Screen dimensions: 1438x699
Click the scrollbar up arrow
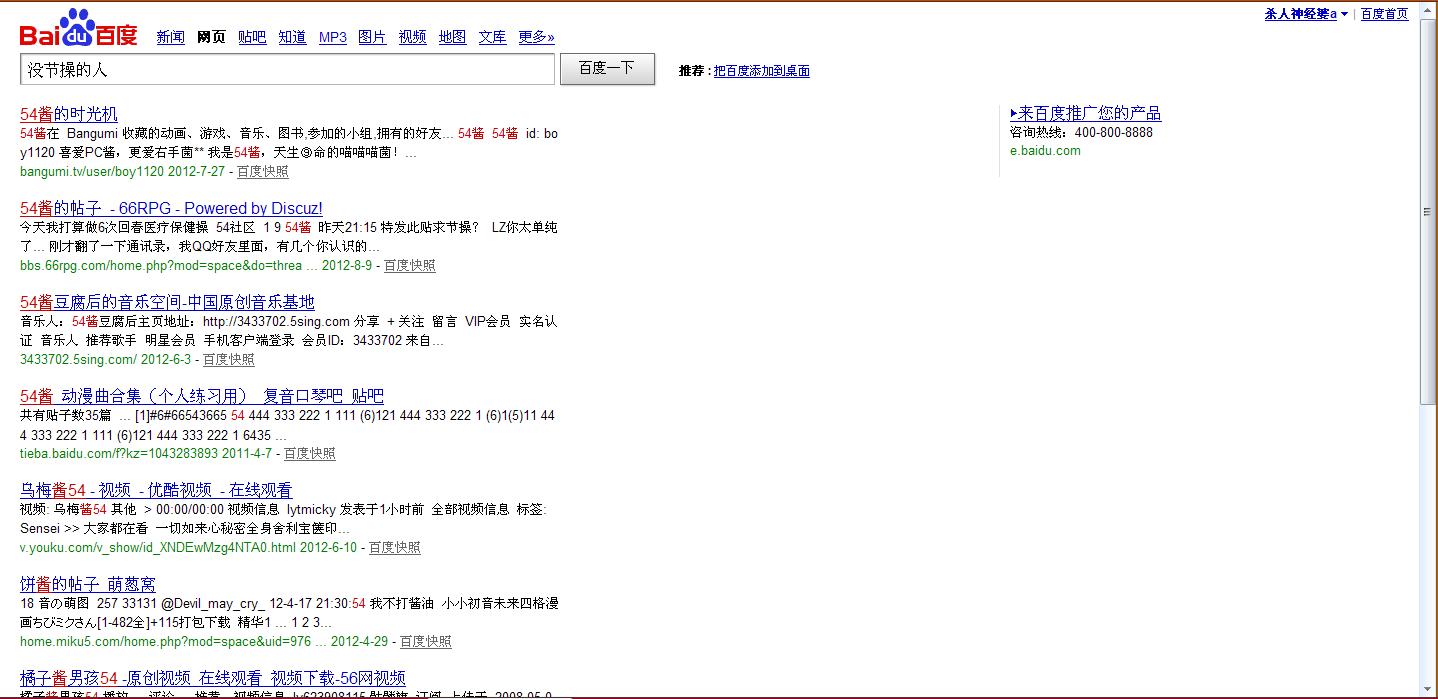click(x=1428, y=10)
